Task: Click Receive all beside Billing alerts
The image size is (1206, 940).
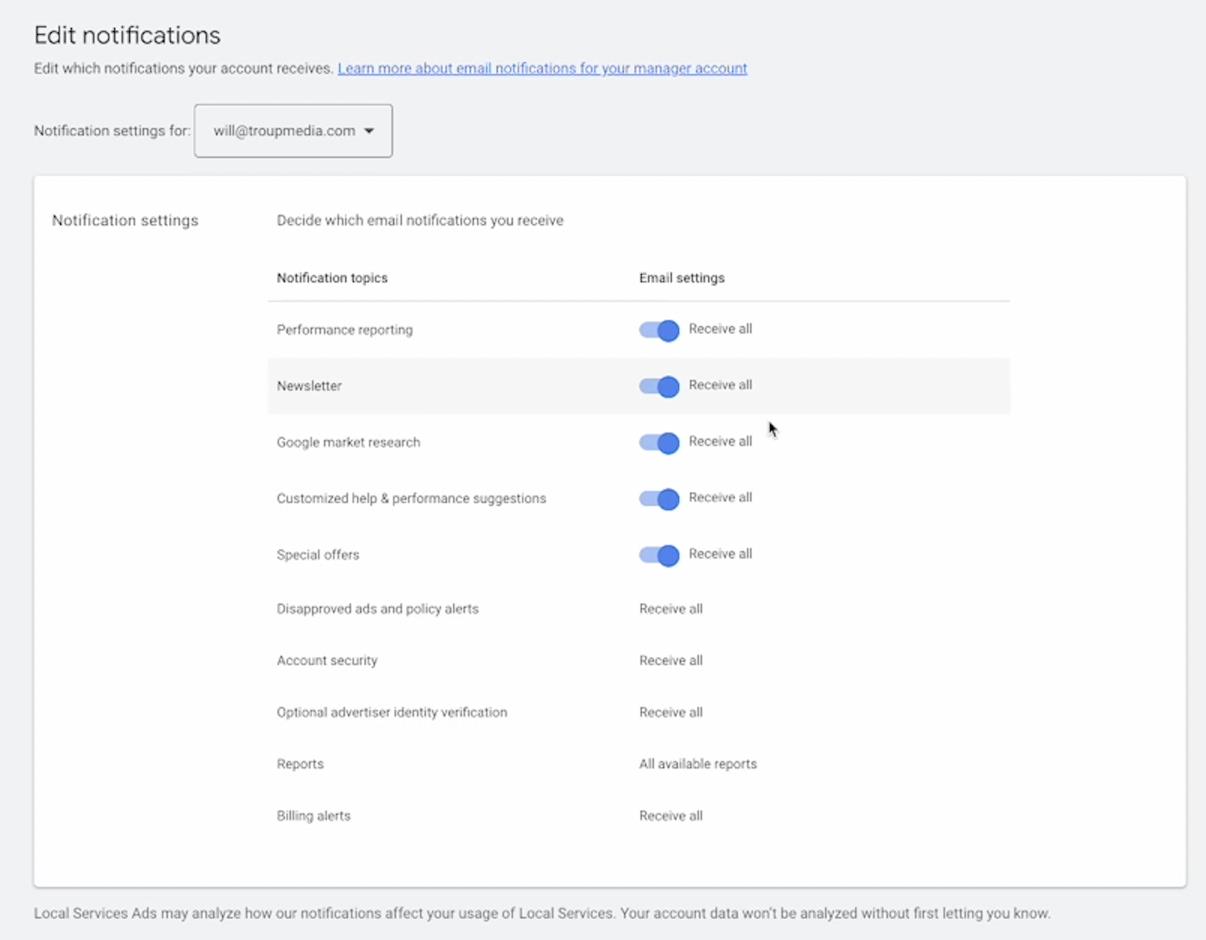Action: pyautogui.click(x=671, y=816)
